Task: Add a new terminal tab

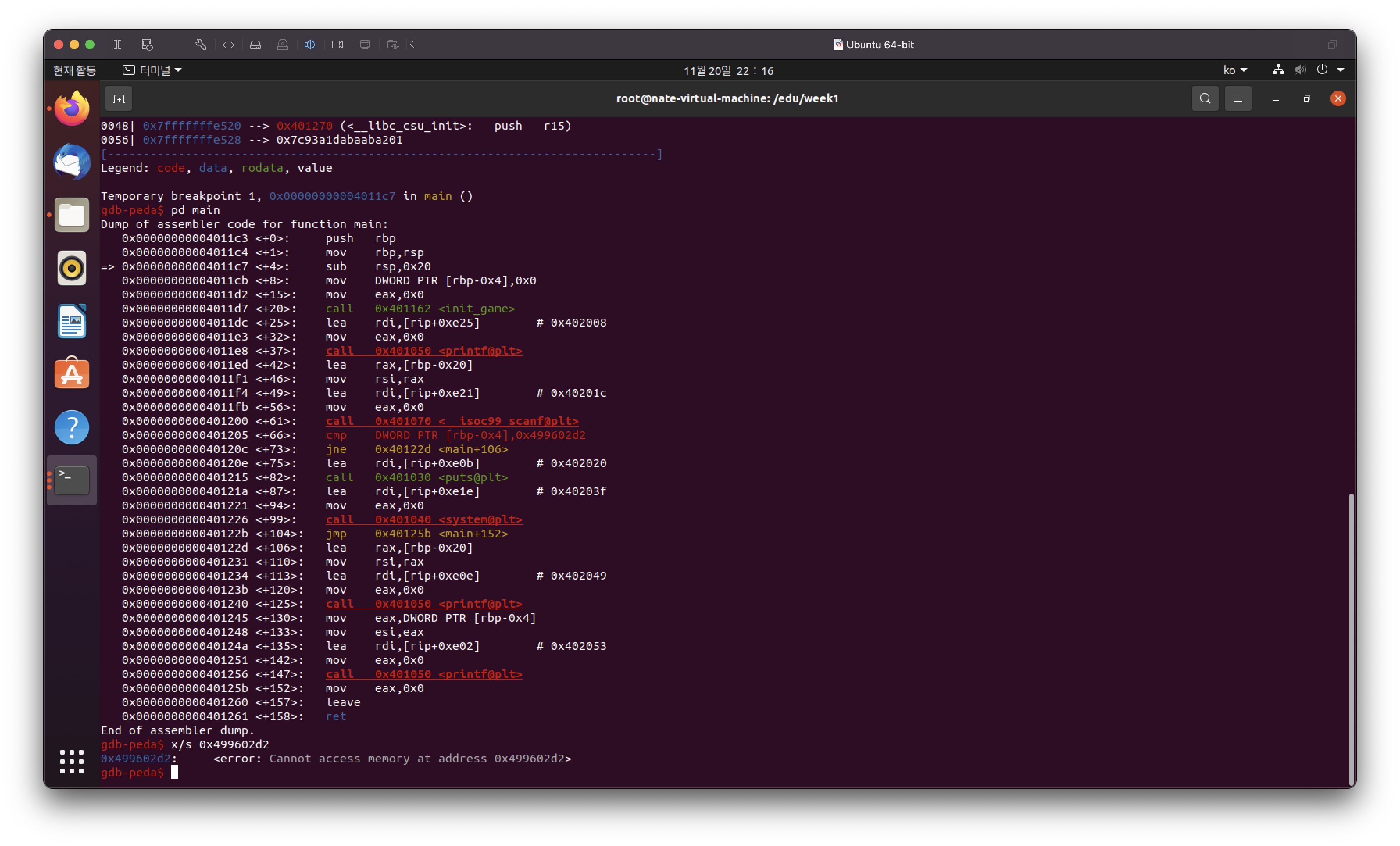Action: coord(119,99)
